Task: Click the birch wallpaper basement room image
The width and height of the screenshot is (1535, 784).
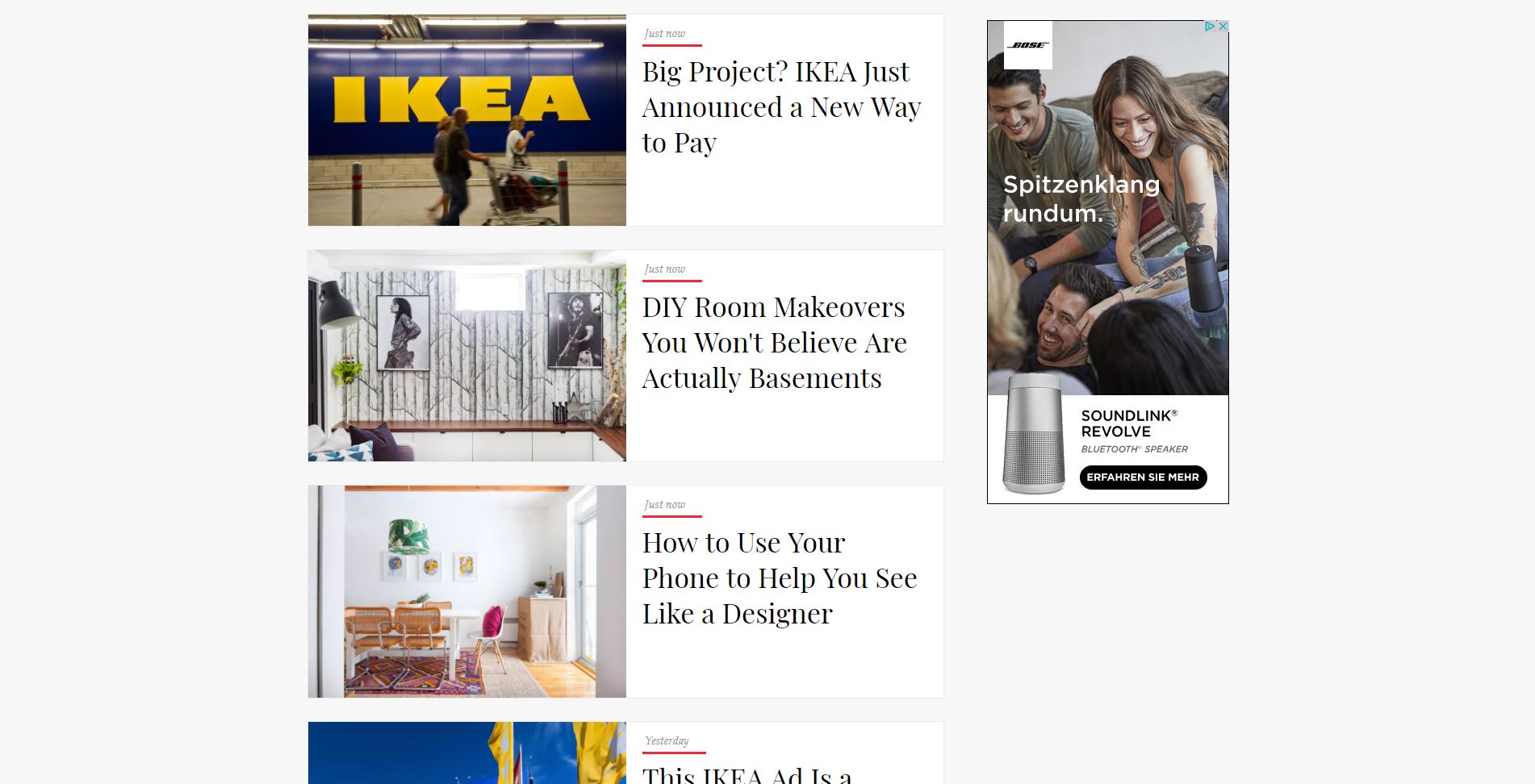Action: (x=467, y=356)
